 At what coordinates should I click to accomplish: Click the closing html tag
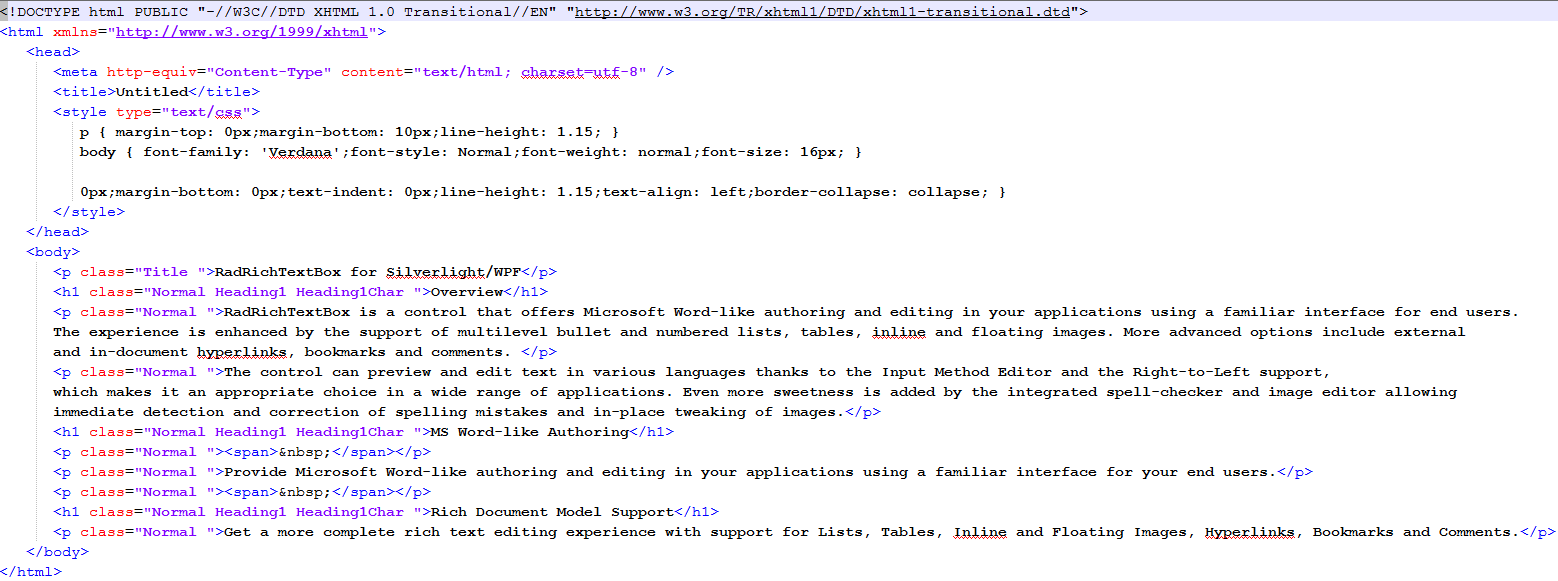pyautogui.click(x=30, y=571)
